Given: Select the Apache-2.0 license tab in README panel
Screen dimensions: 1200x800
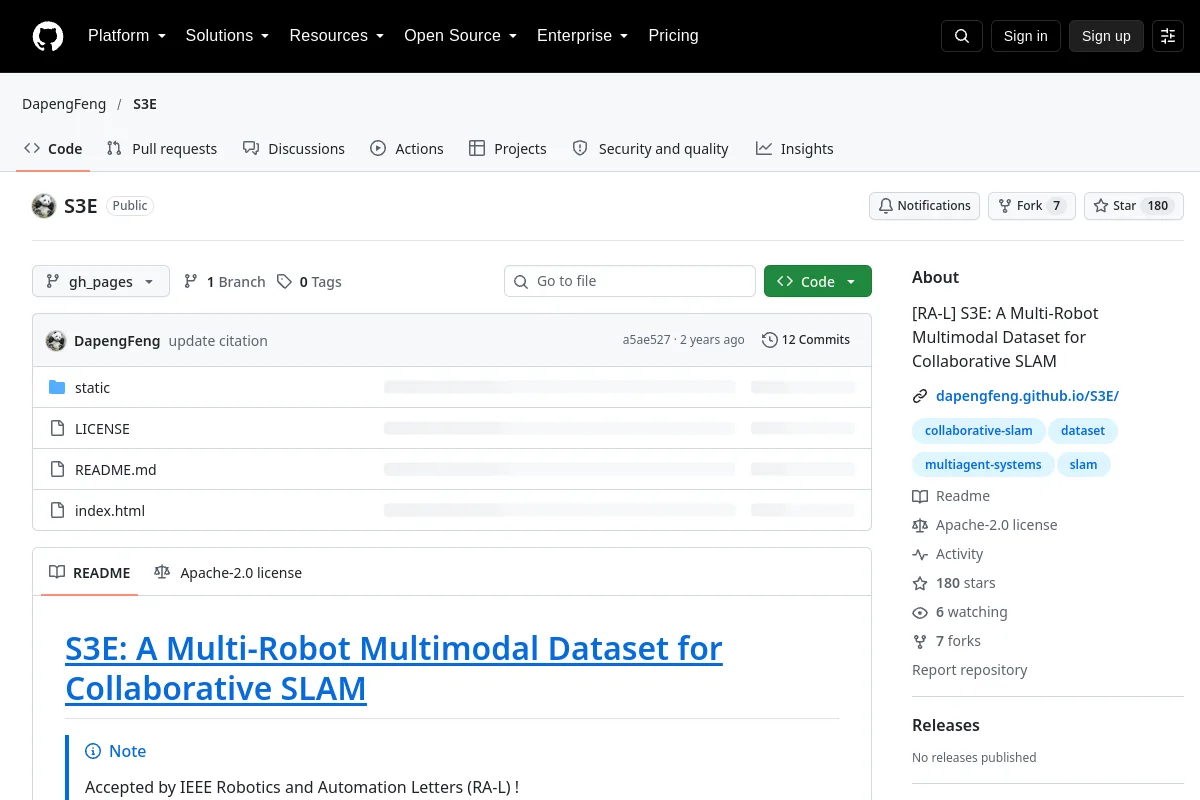Looking at the screenshot, I should (228, 573).
